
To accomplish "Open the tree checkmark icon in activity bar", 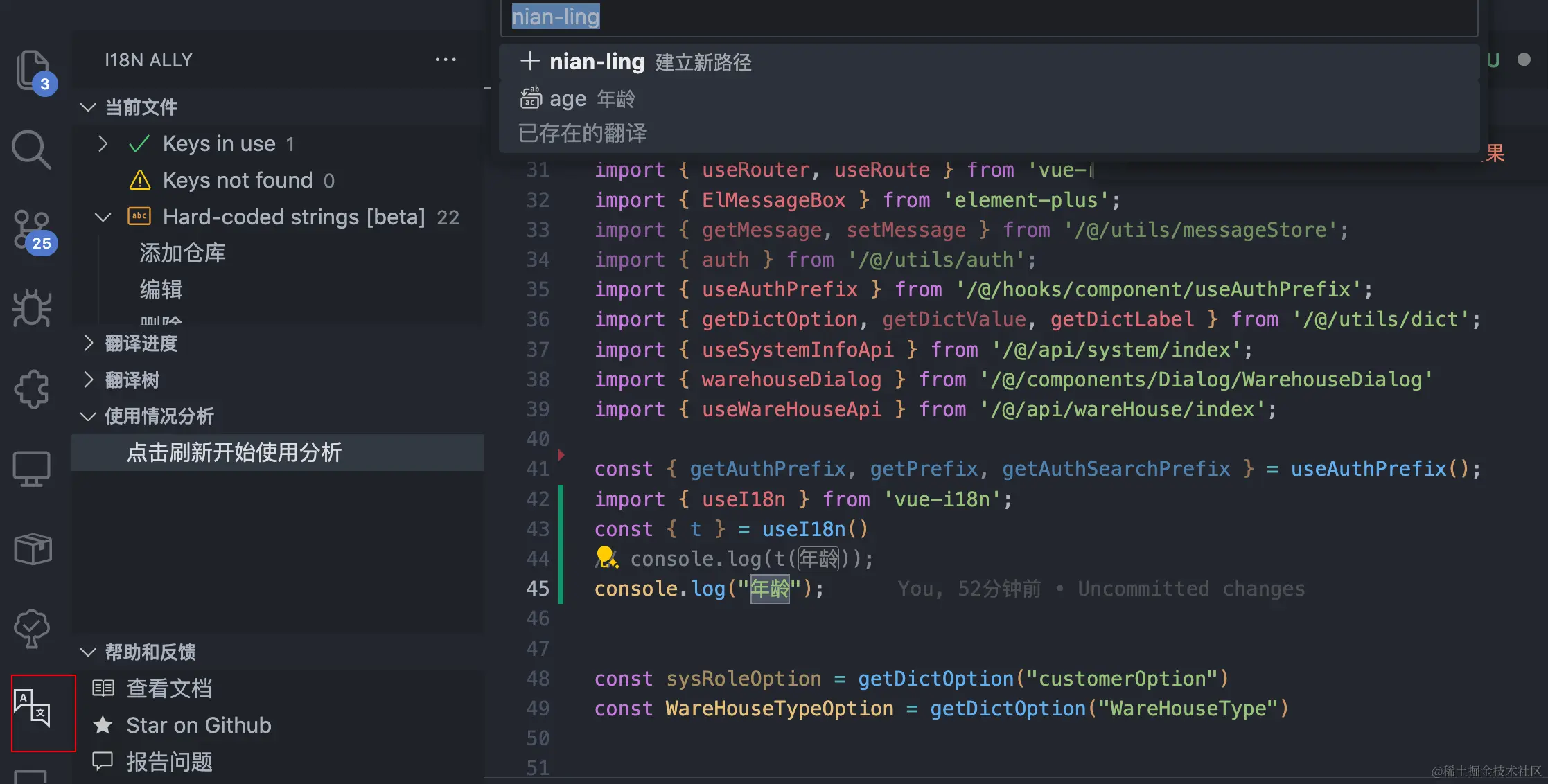I will [31, 628].
